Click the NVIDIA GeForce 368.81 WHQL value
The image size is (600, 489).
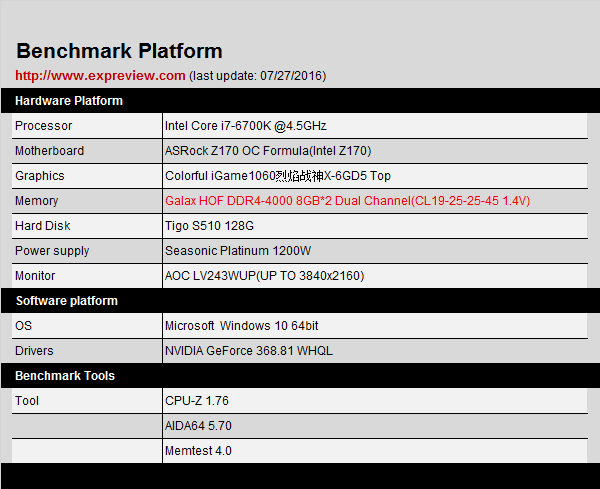[x=249, y=351]
